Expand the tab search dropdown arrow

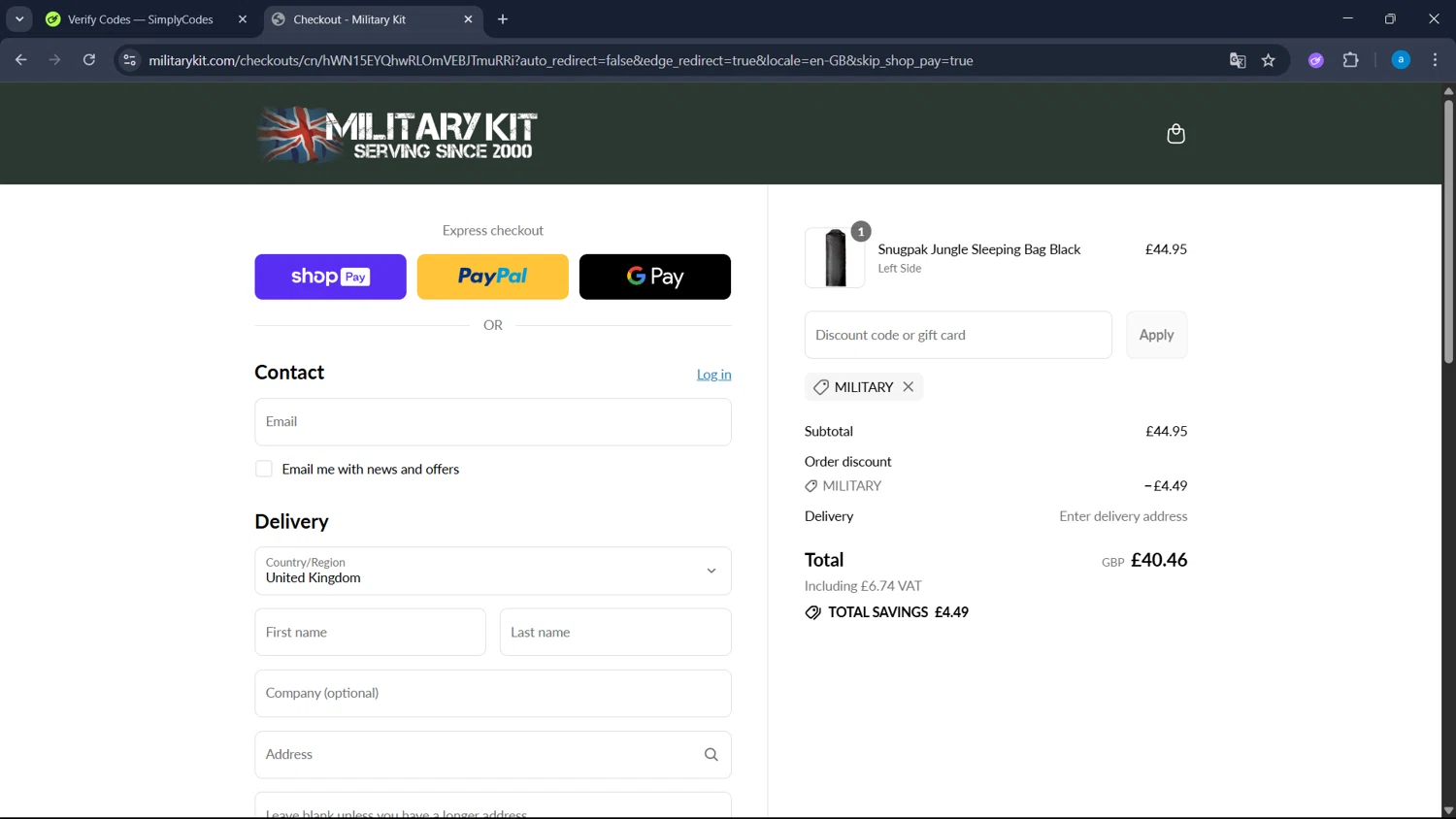click(x=19, y=19)
